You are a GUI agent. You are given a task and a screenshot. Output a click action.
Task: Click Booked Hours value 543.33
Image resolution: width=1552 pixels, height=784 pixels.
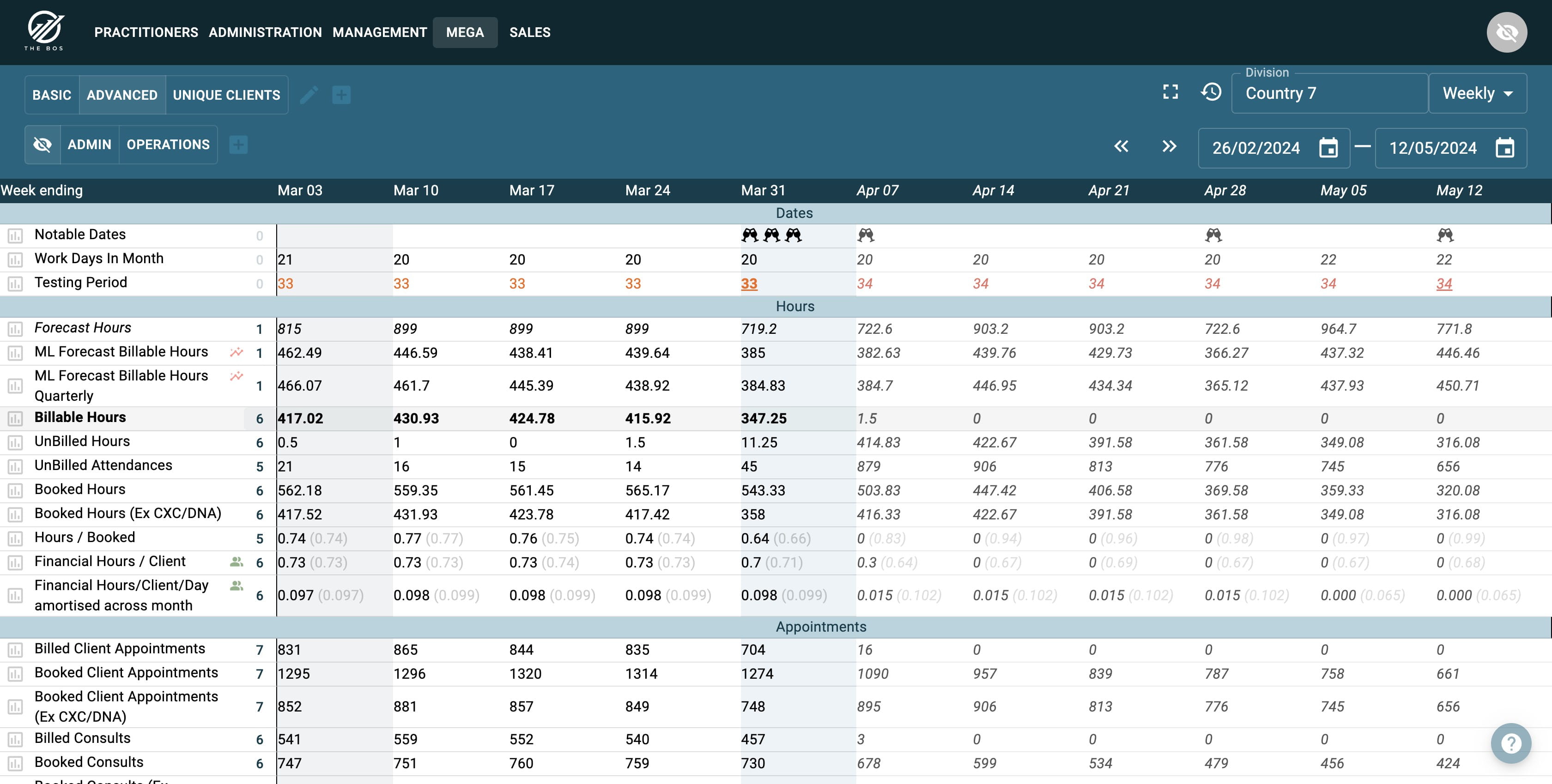764,491
